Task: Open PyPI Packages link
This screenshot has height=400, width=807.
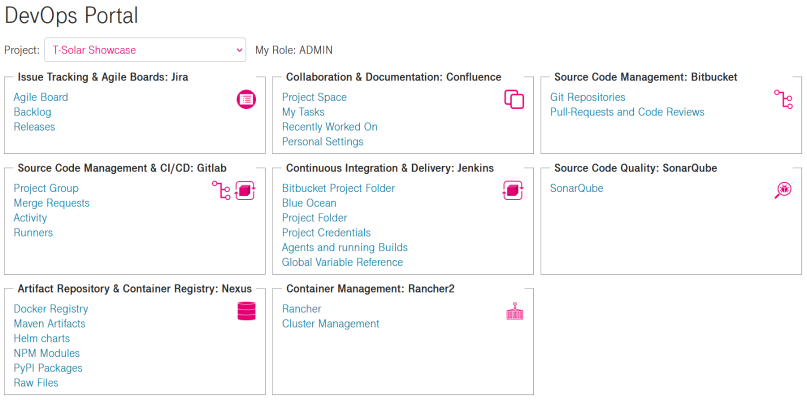Action: tap(48, 368)
